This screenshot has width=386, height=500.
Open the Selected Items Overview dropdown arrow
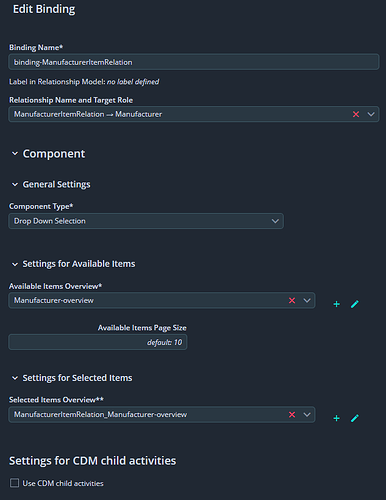[x=307, y=415]
